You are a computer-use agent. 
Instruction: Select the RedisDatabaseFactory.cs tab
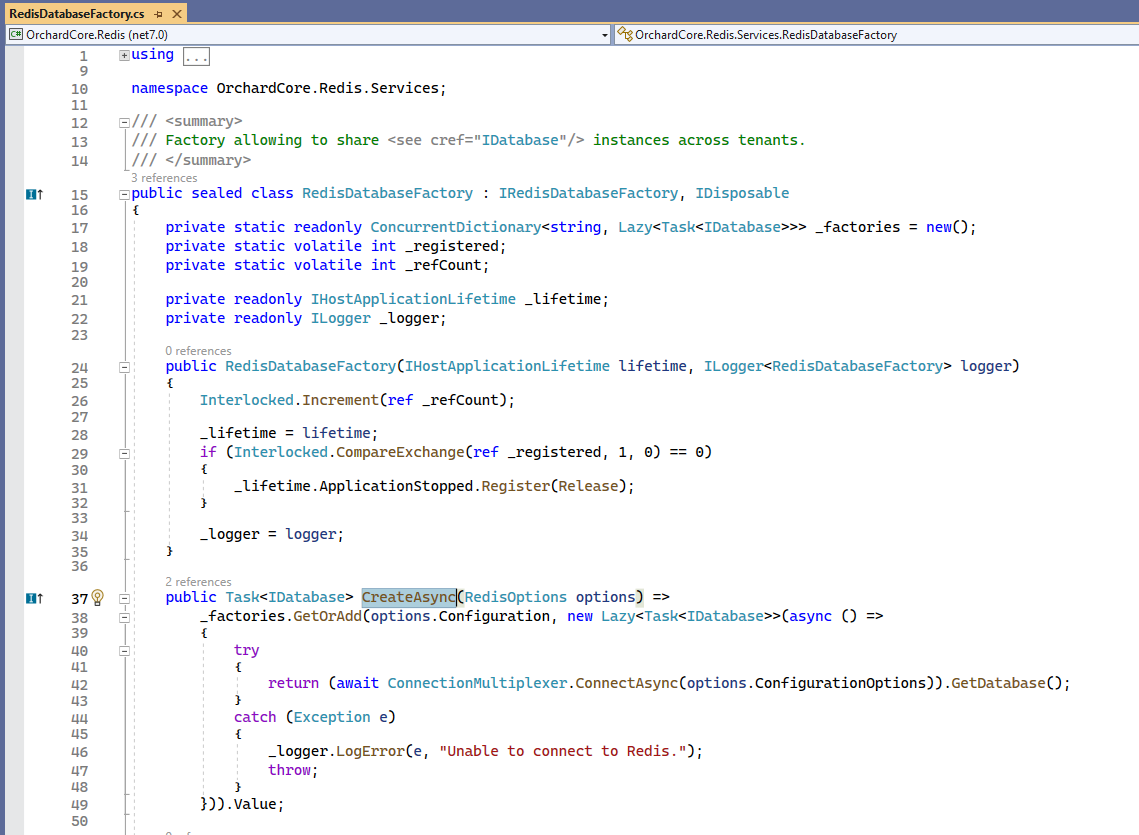76,13
